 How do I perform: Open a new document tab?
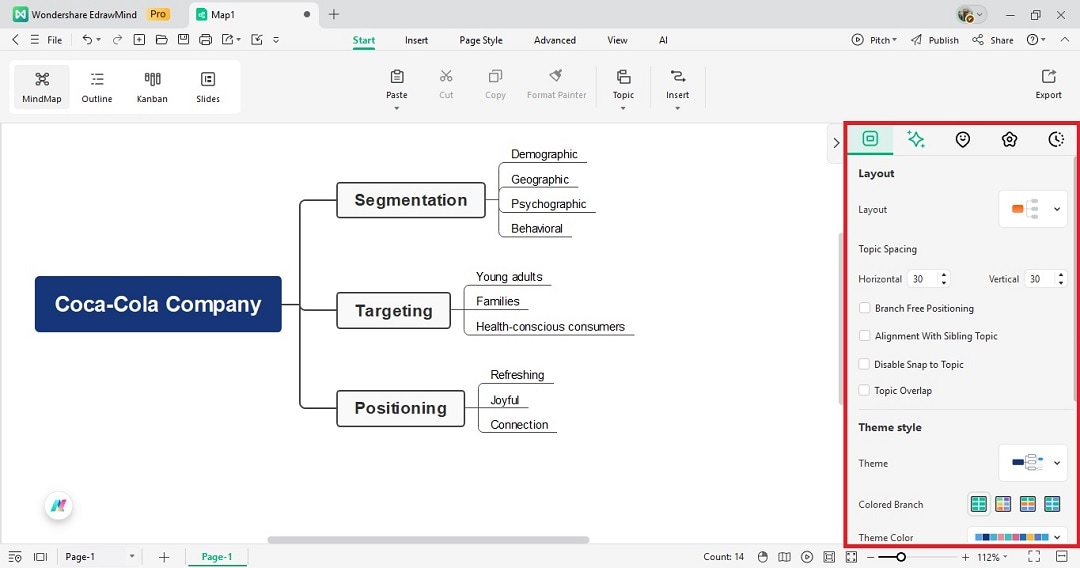coord(334,14)
